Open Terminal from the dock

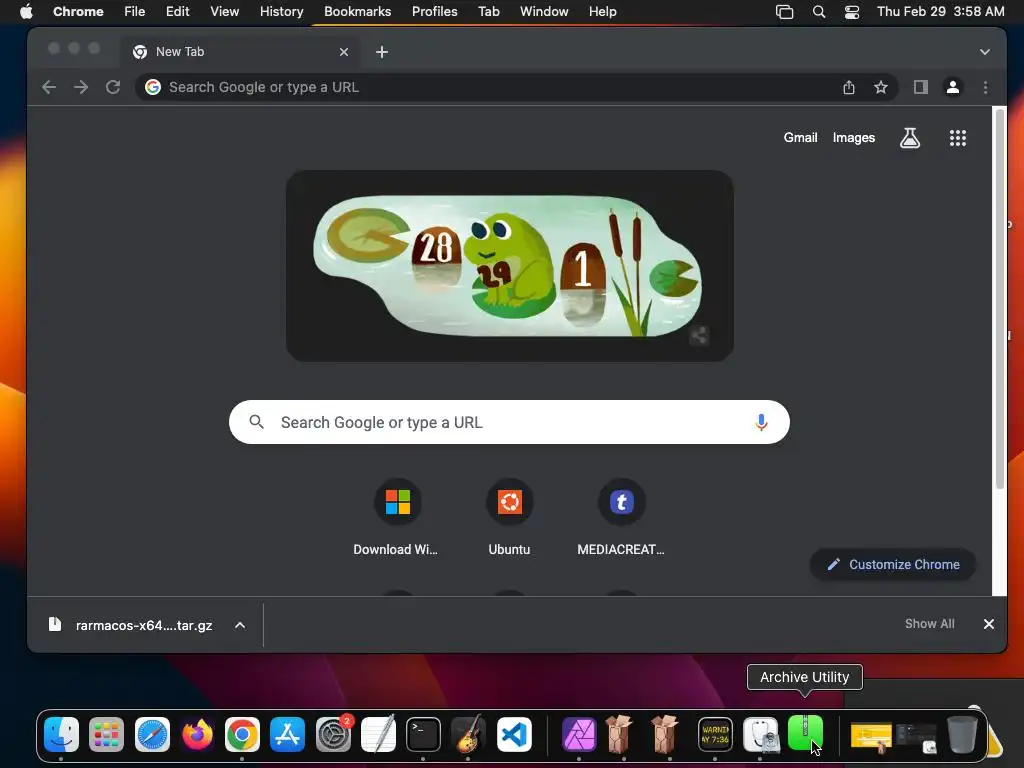(x=423, y=734)
